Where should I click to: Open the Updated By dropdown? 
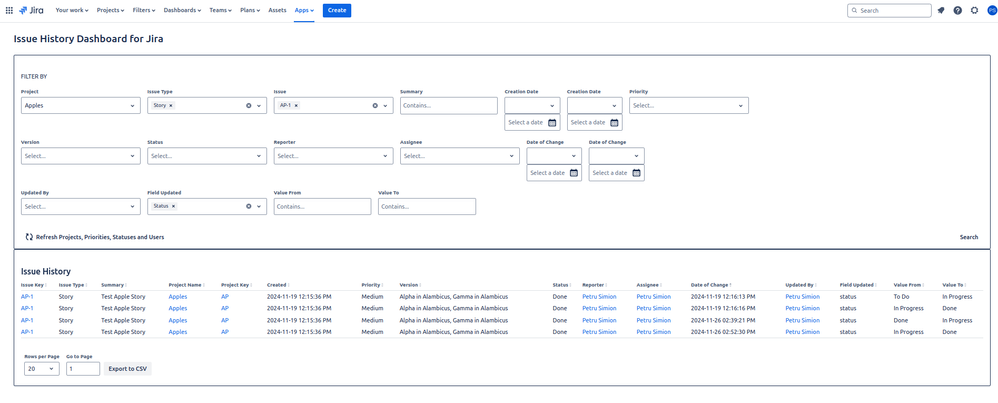(x=81, y=206)
